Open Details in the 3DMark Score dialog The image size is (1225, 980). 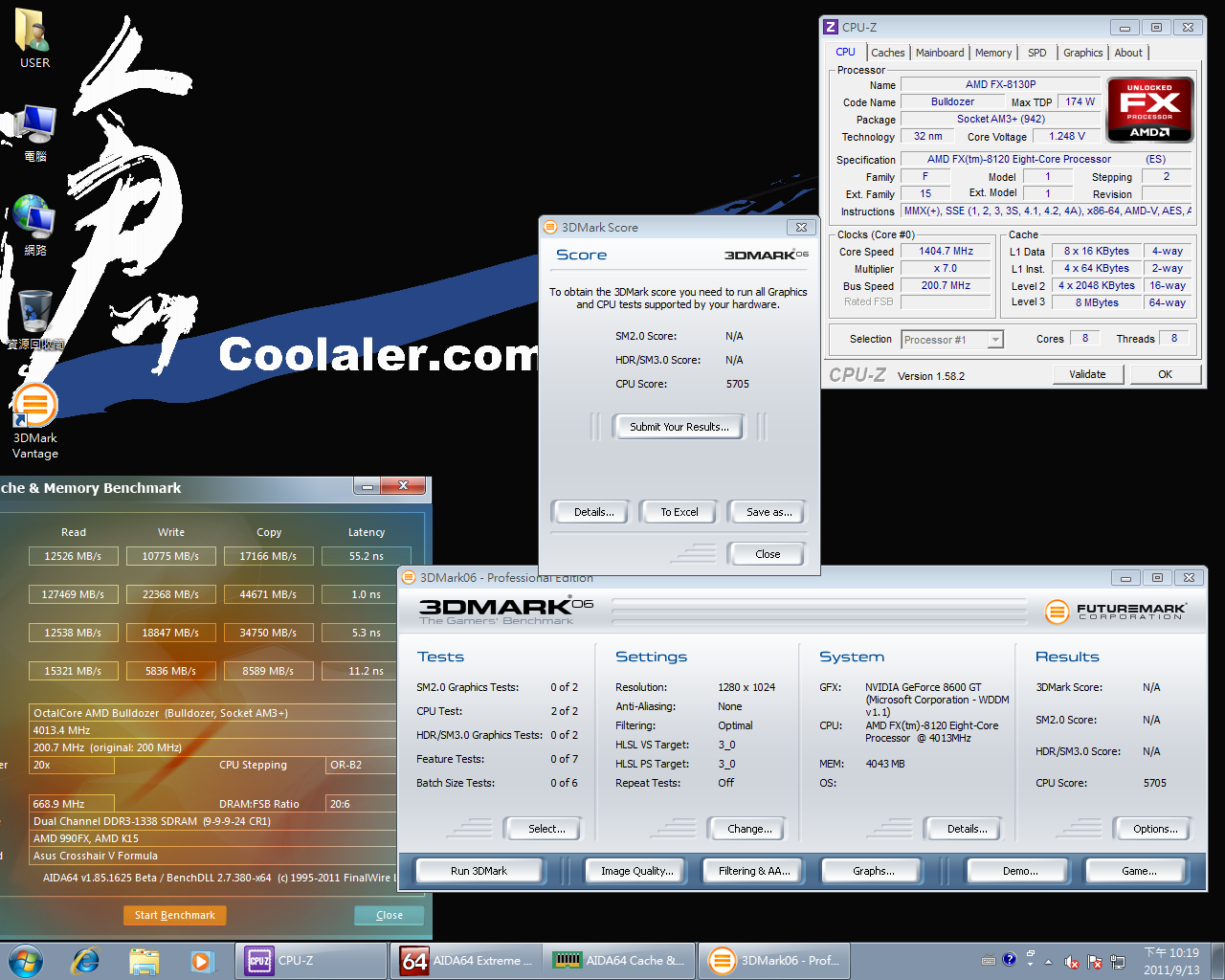click(593, 512)
